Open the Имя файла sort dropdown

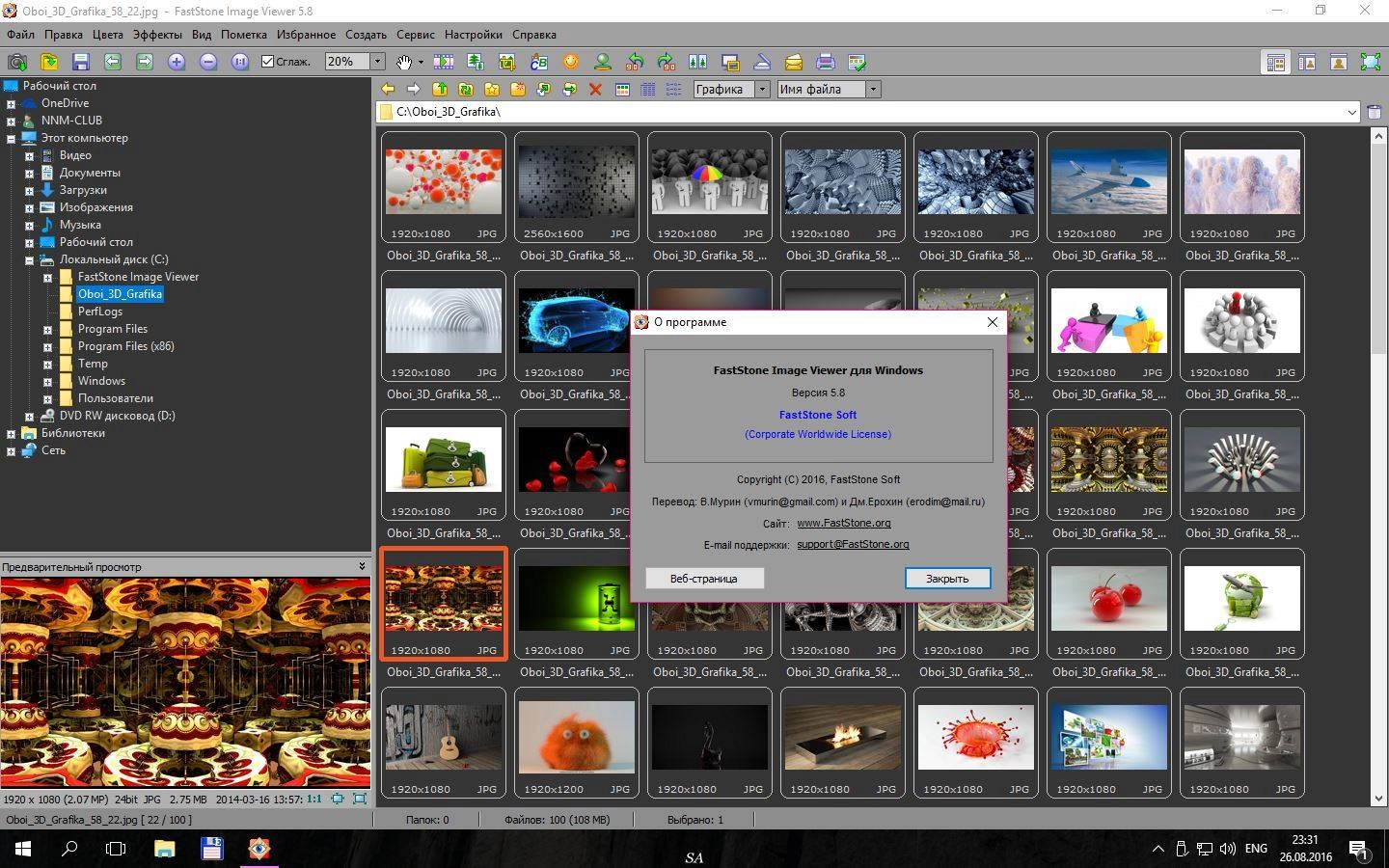[873, 89]
